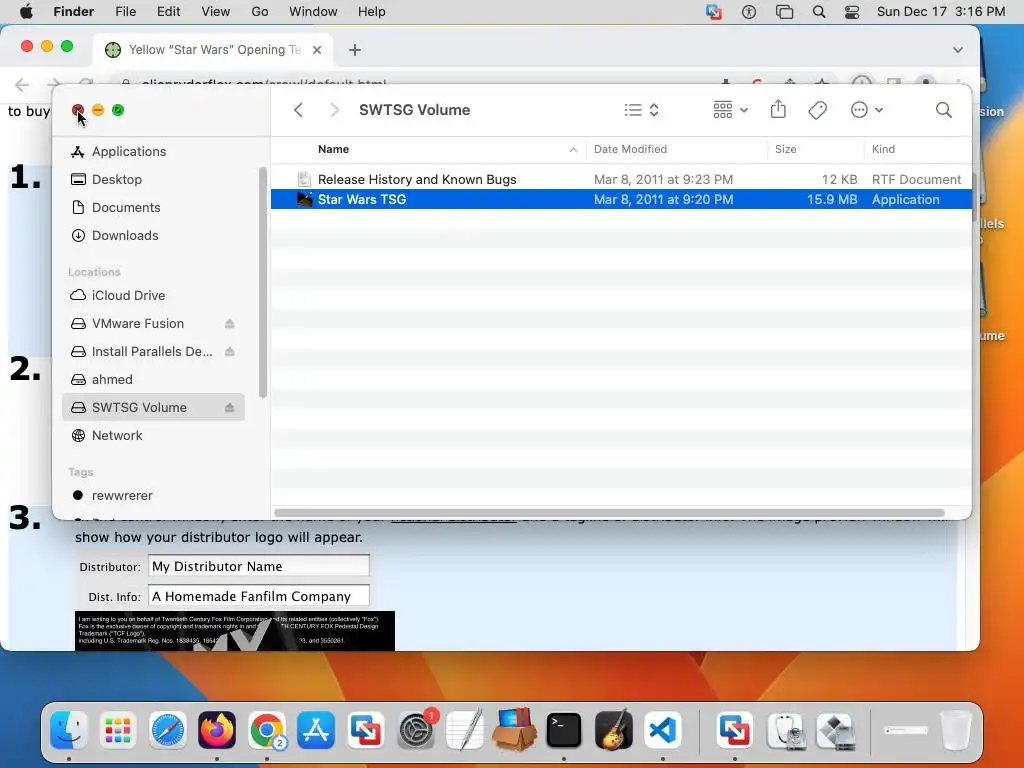Click the Distributor input field
The width and height of the screenshot is (1024, 768).
pyautogui.click(x=259, y=566)
